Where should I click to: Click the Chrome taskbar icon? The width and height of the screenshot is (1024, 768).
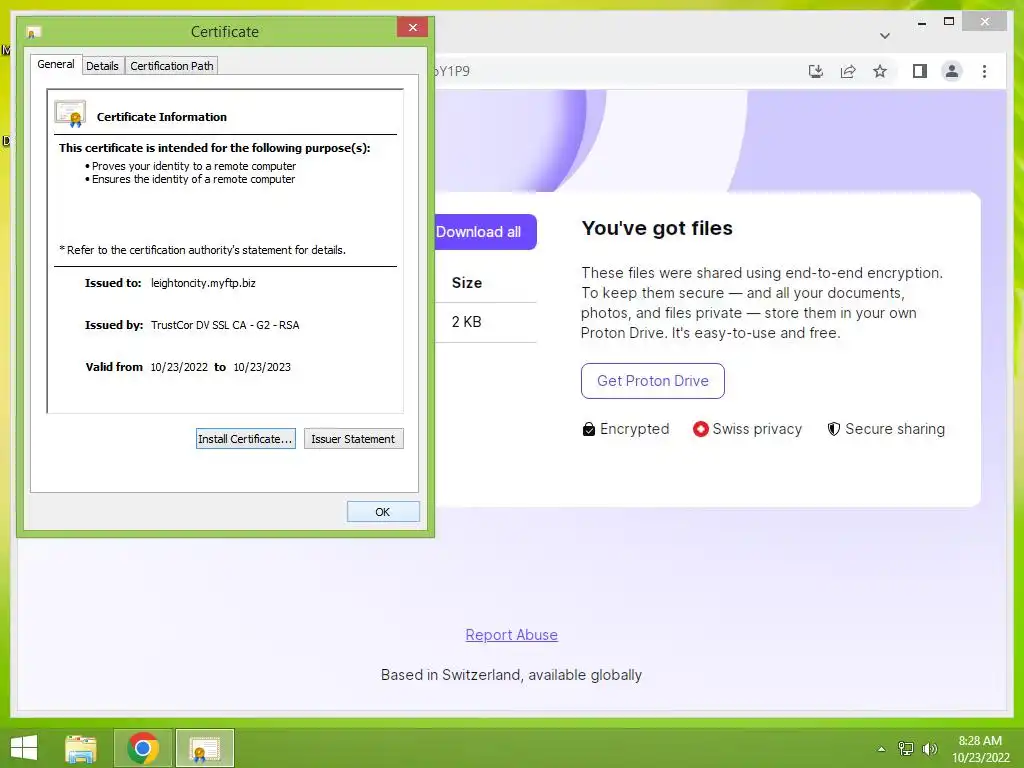pyautogui.click(x=143, y=748)
